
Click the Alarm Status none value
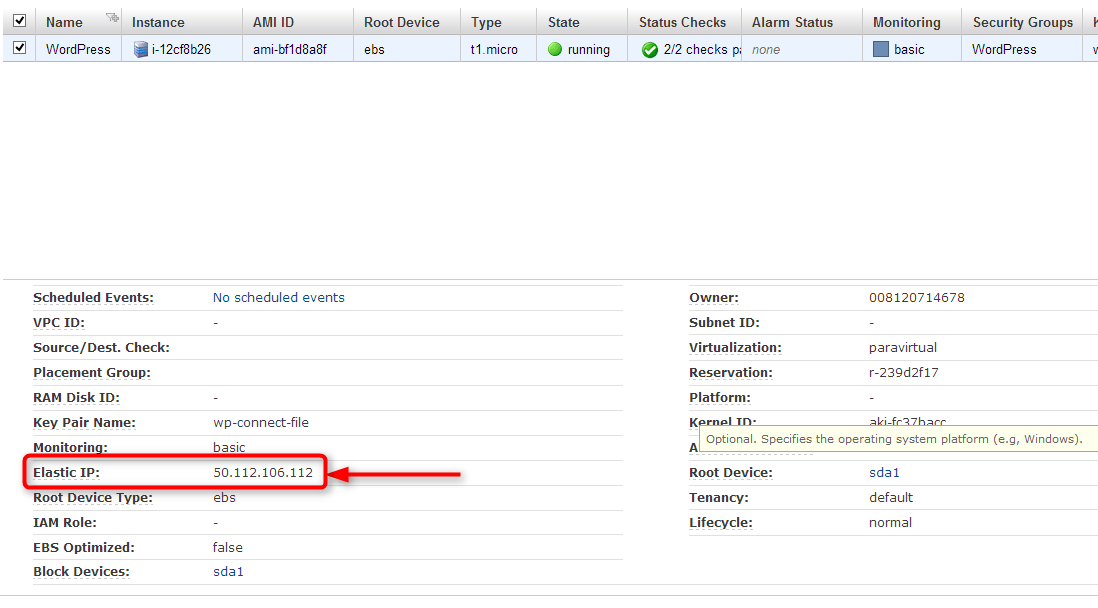[766, 49]
